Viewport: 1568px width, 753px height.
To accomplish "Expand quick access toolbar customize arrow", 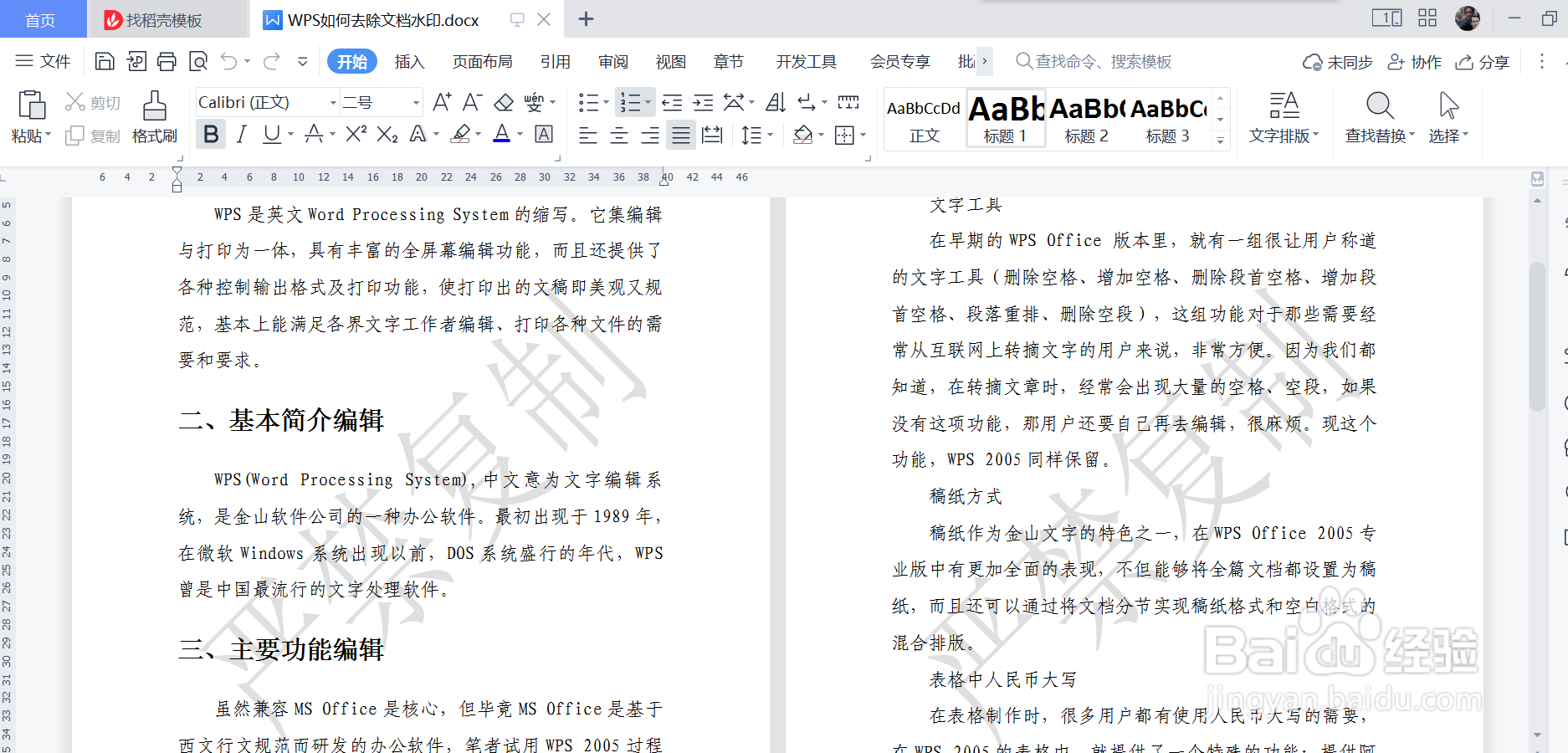I will 302,61.
